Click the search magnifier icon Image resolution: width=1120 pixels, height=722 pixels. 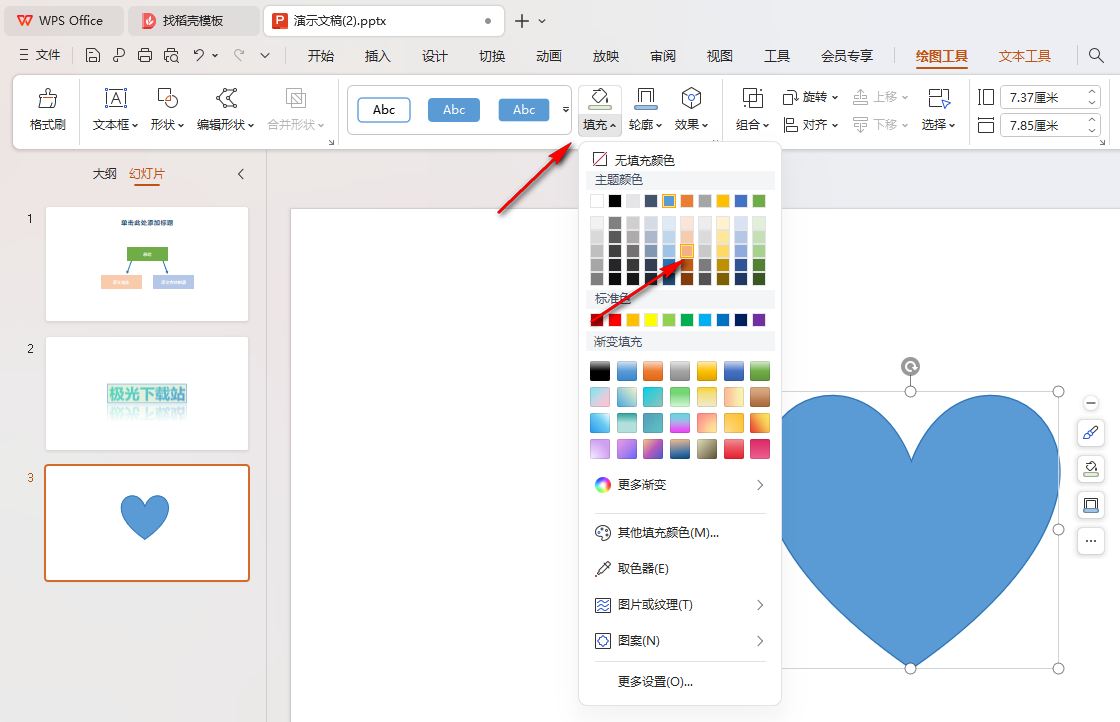point(1096,55)
